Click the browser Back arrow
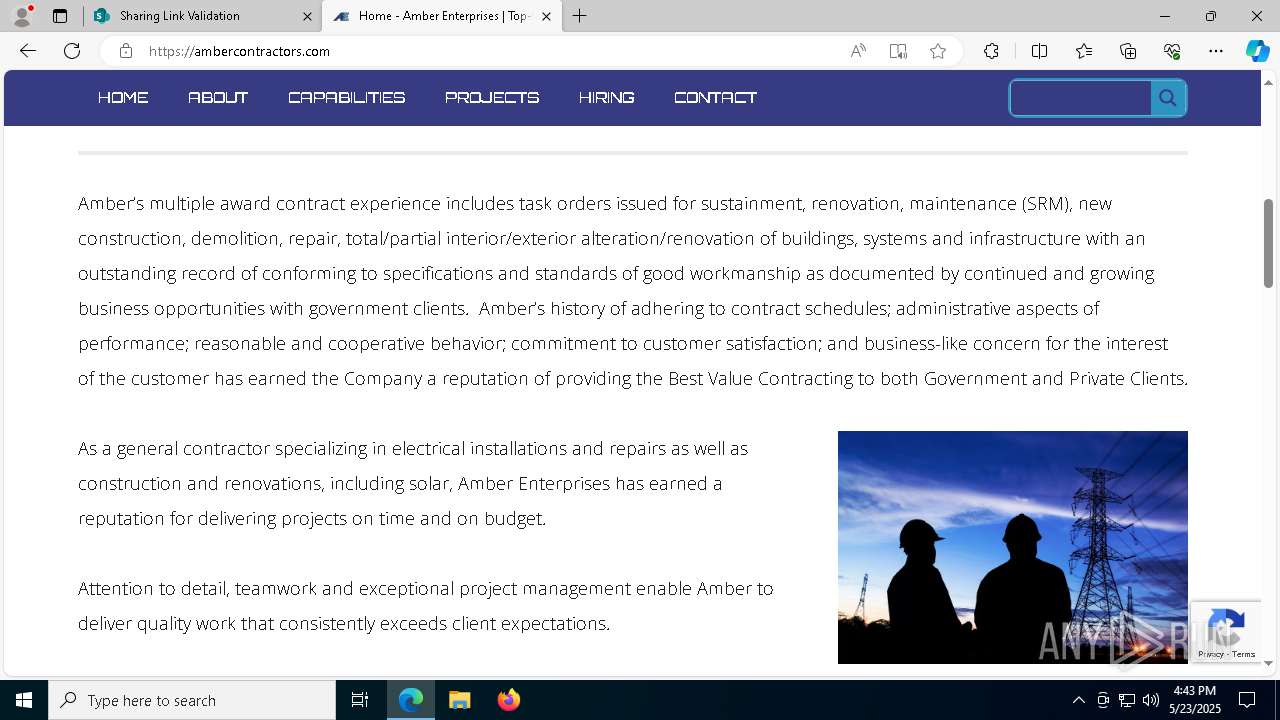The height and width of the screenshot is (720, 1280). (28, 51)
